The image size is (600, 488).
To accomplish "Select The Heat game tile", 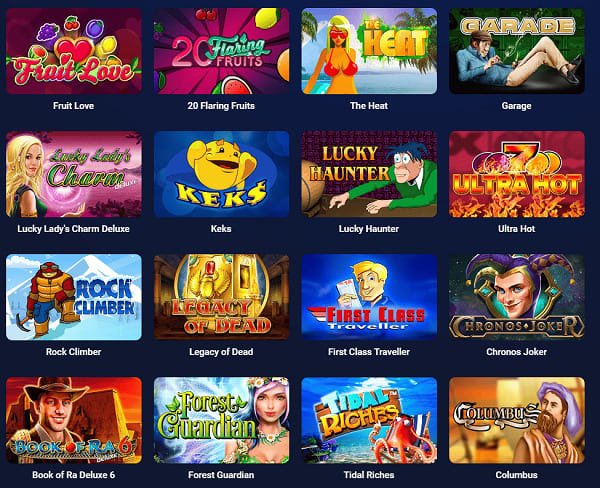I will 369,51.
